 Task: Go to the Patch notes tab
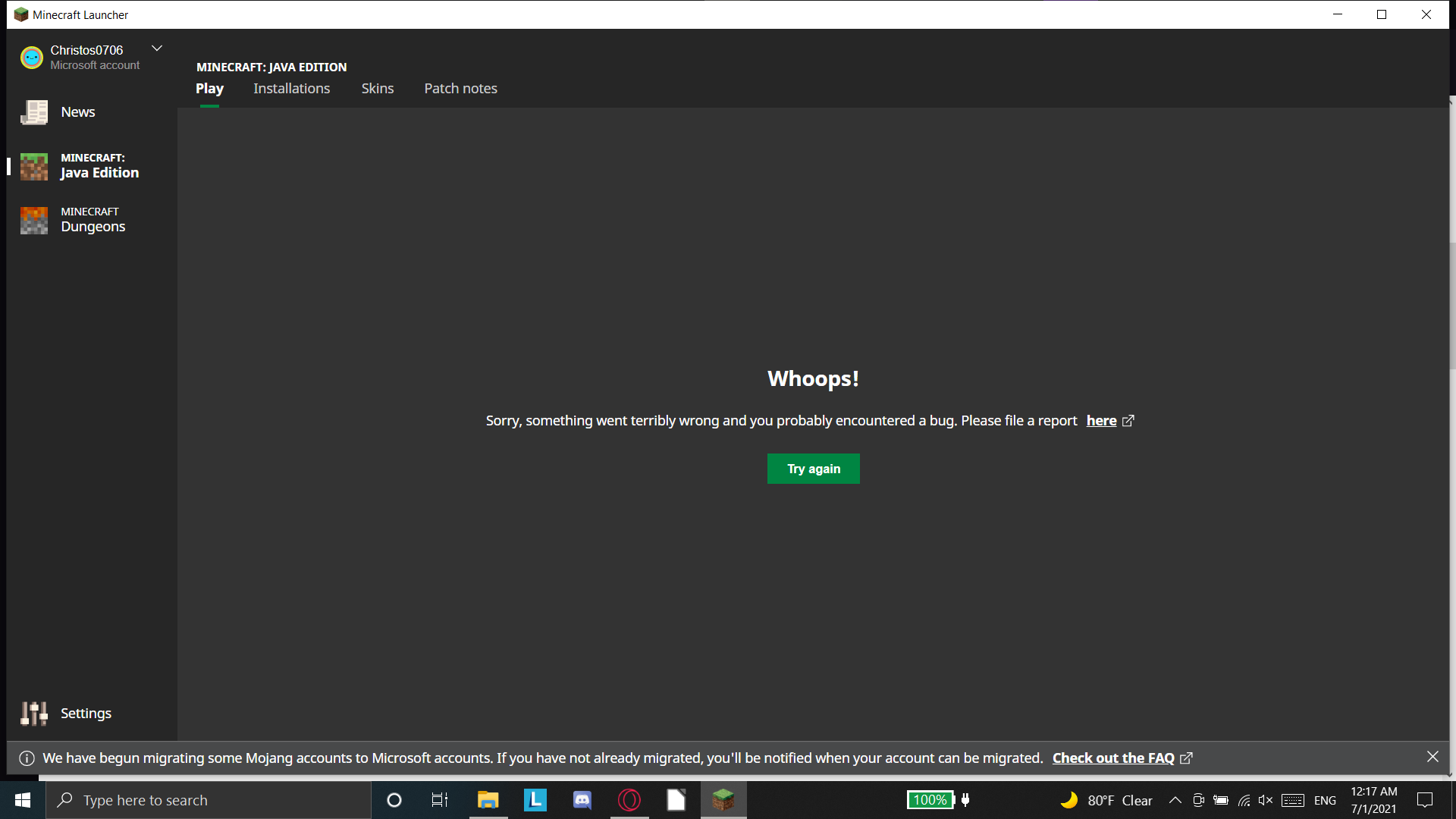pos(460,89)
